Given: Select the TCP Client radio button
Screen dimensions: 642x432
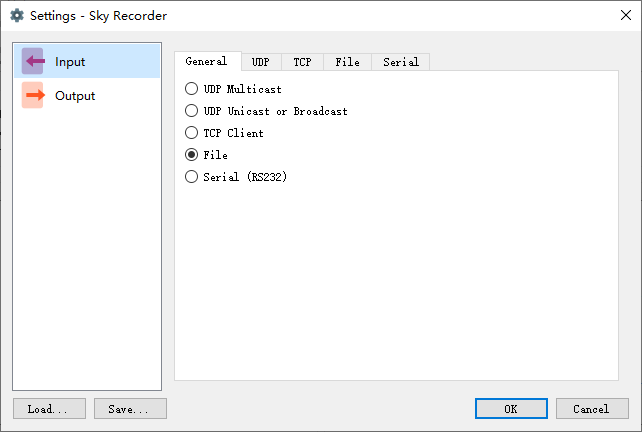Looking at the screenshot, I should 191,133.
